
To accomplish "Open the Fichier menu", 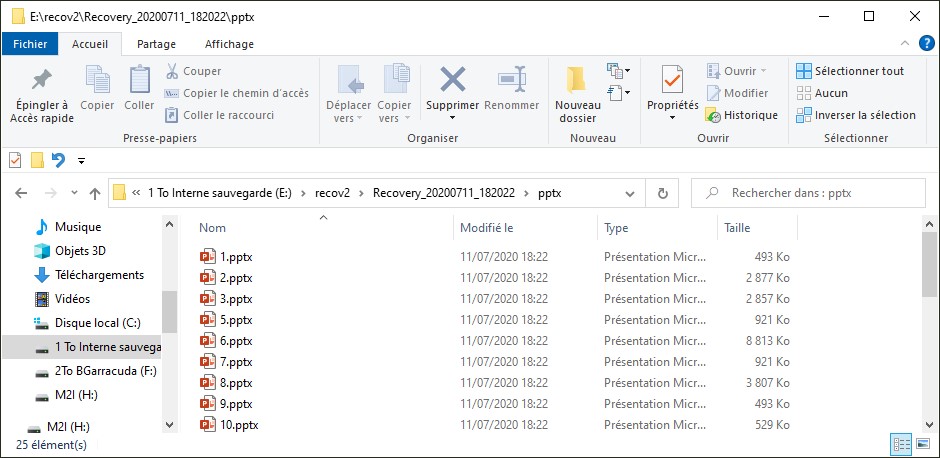I will 30,44.
